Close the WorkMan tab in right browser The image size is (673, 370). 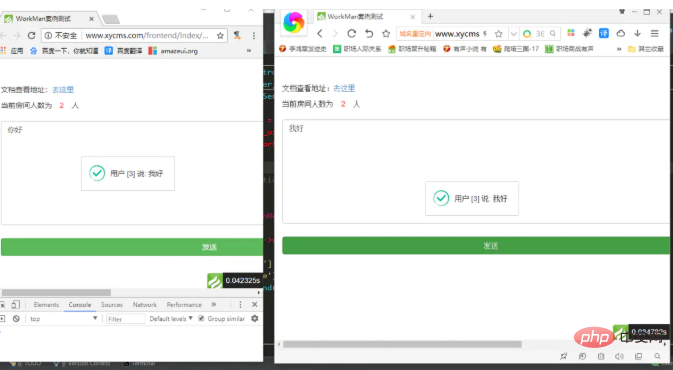412,17
